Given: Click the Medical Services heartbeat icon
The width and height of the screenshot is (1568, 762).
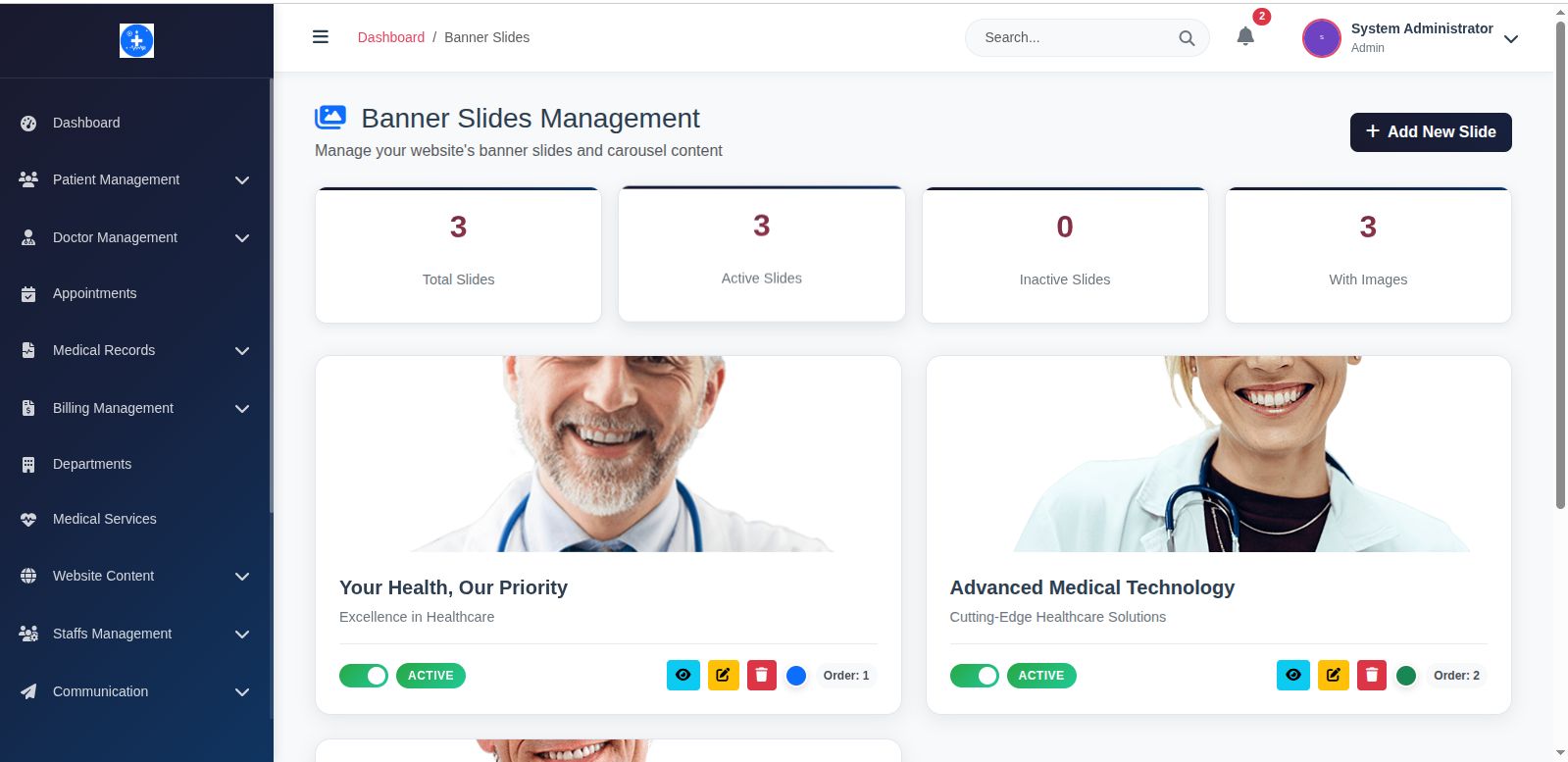Looking at the screenshot, I should tap(28, 520).
